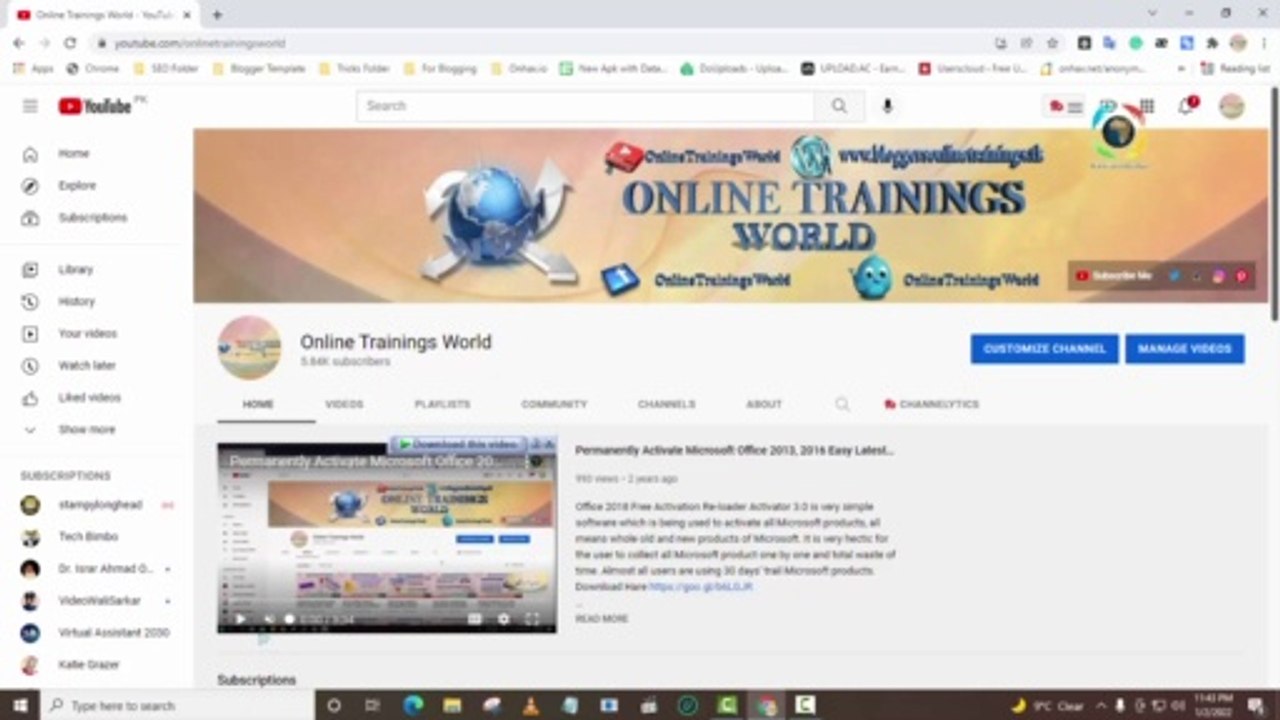
Task: Open the Chrome extensions puzzle icon
Action: click(x=1212, y=43)
